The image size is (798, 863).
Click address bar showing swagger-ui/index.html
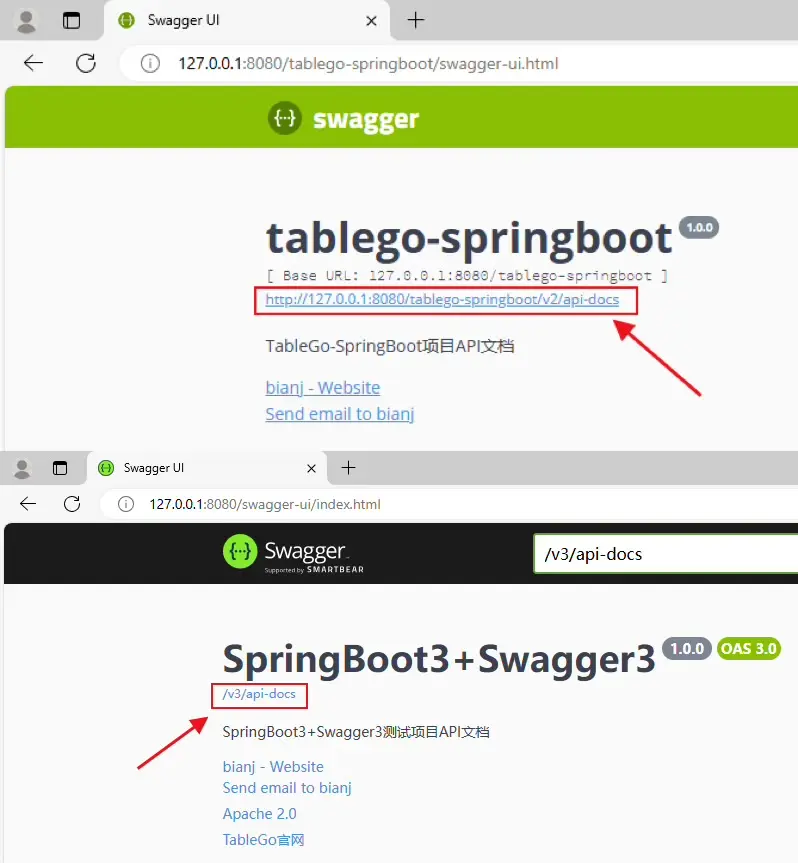pyautogui.click(x=449, y=504)
